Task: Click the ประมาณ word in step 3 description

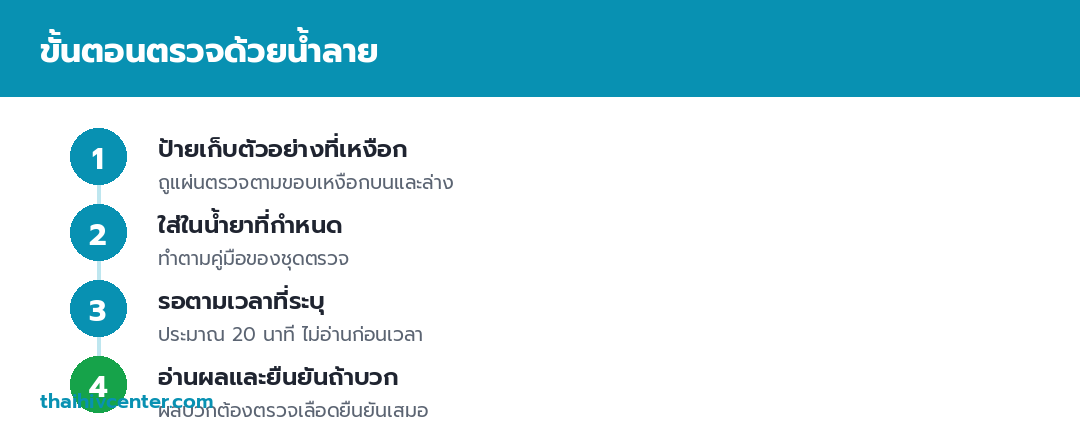Action: click(x=191, y=336)
